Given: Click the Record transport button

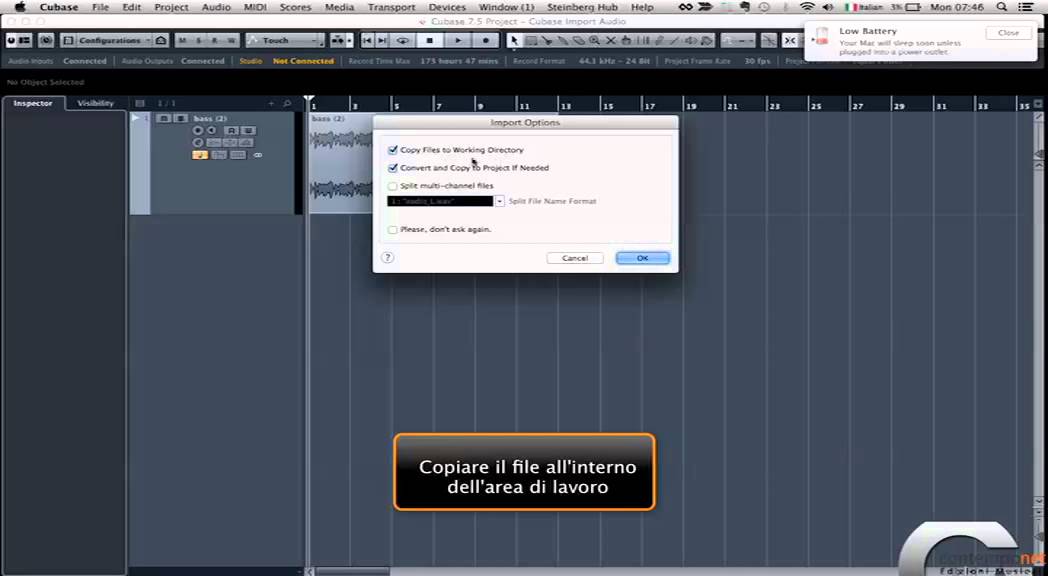Looking at the screenshot, I should point(486,41).
